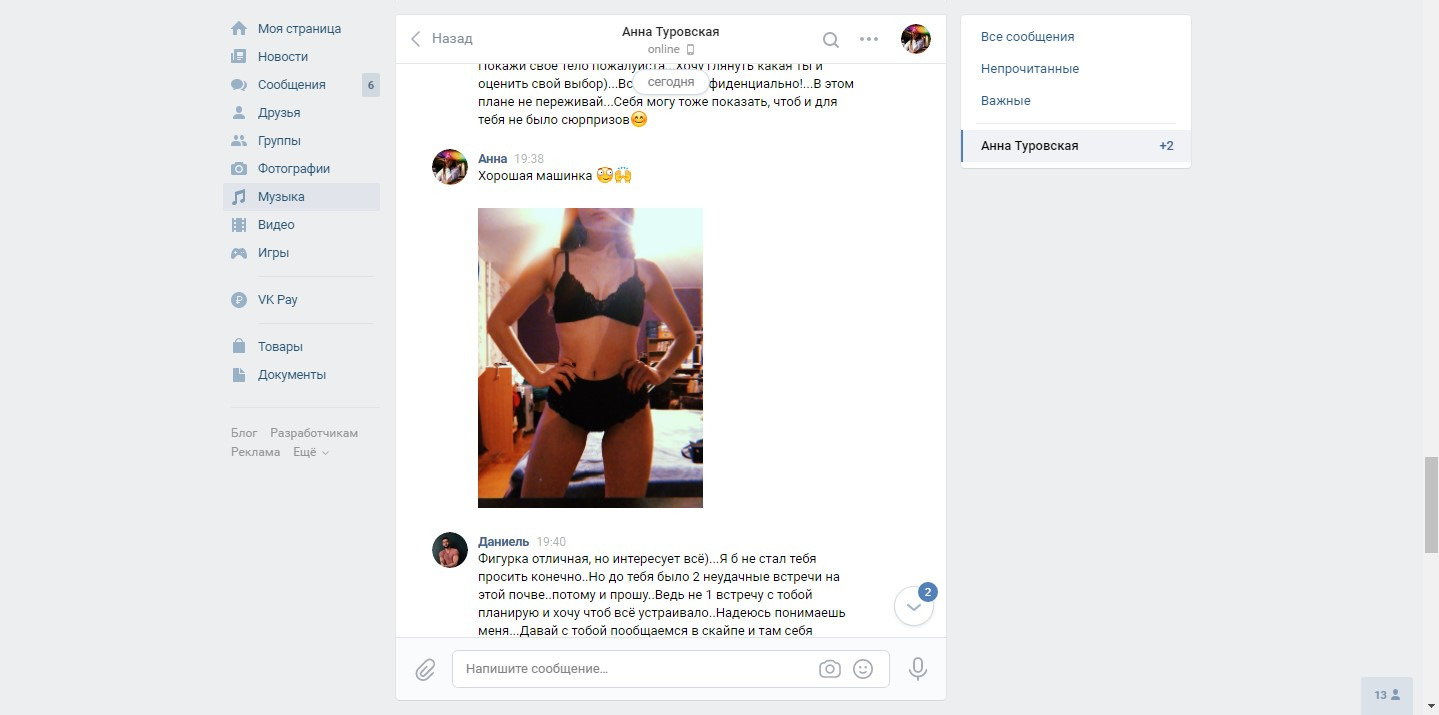Click the page vertical scrollbar thumb
Screen dimensions: 1439x715
coord(1431,505)
